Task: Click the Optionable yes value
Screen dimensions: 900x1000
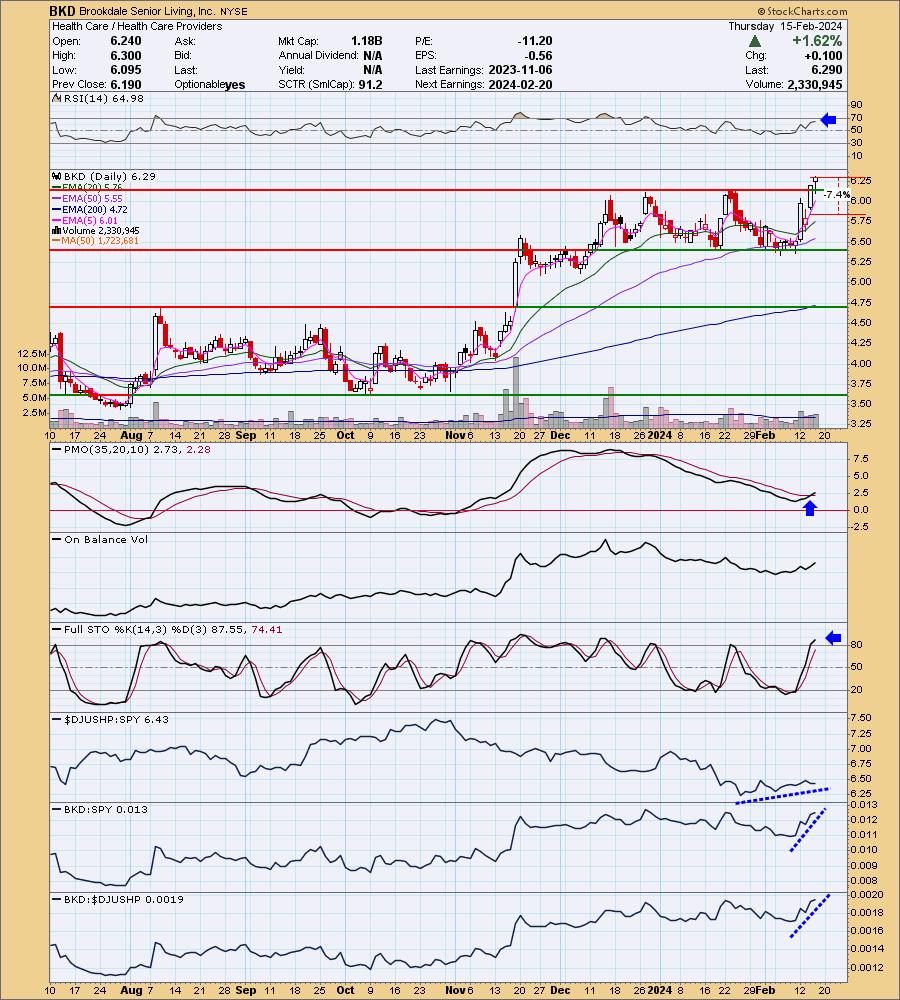Action: [x=235, y=85]
